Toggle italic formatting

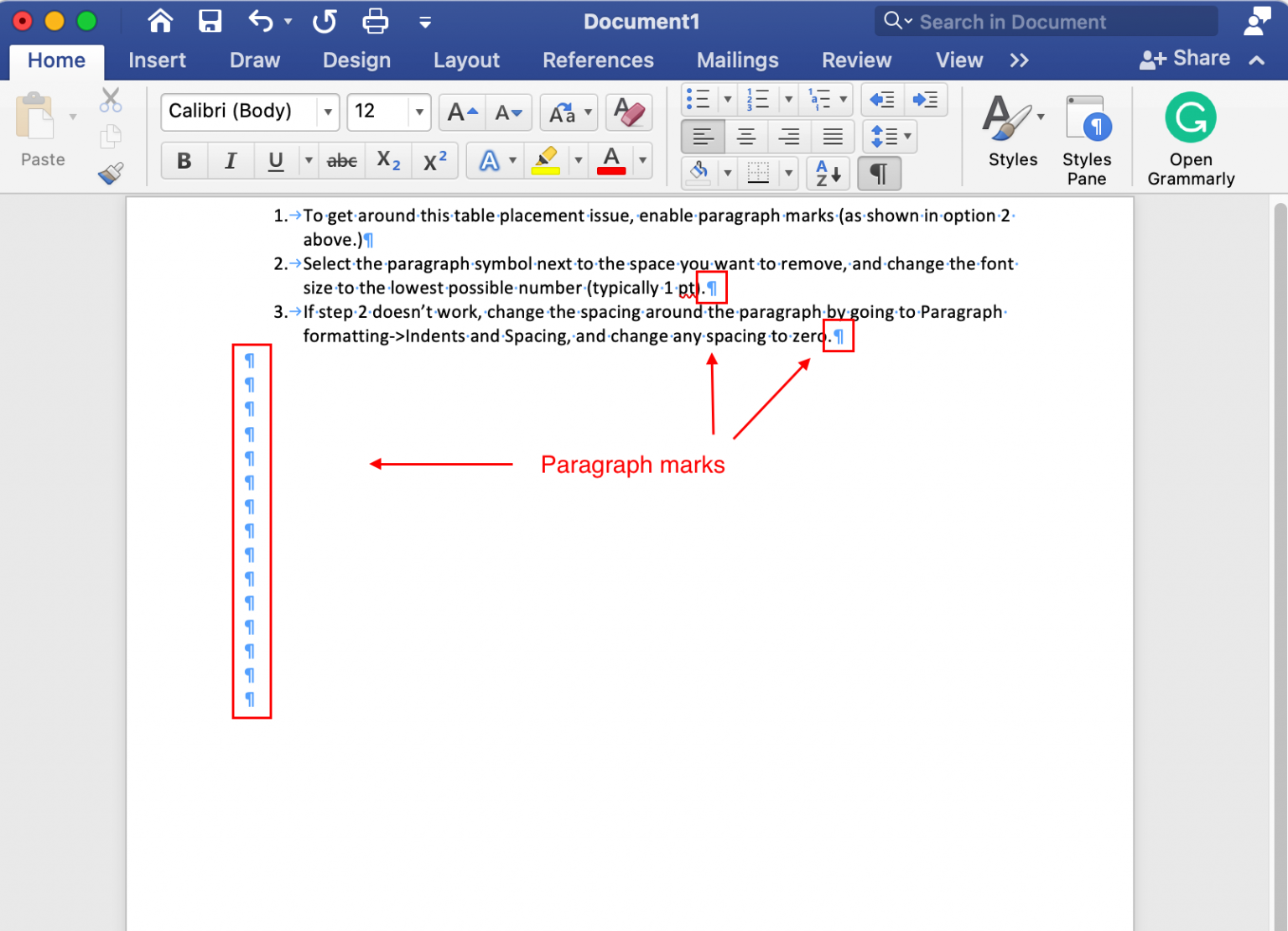click(230, 161)
